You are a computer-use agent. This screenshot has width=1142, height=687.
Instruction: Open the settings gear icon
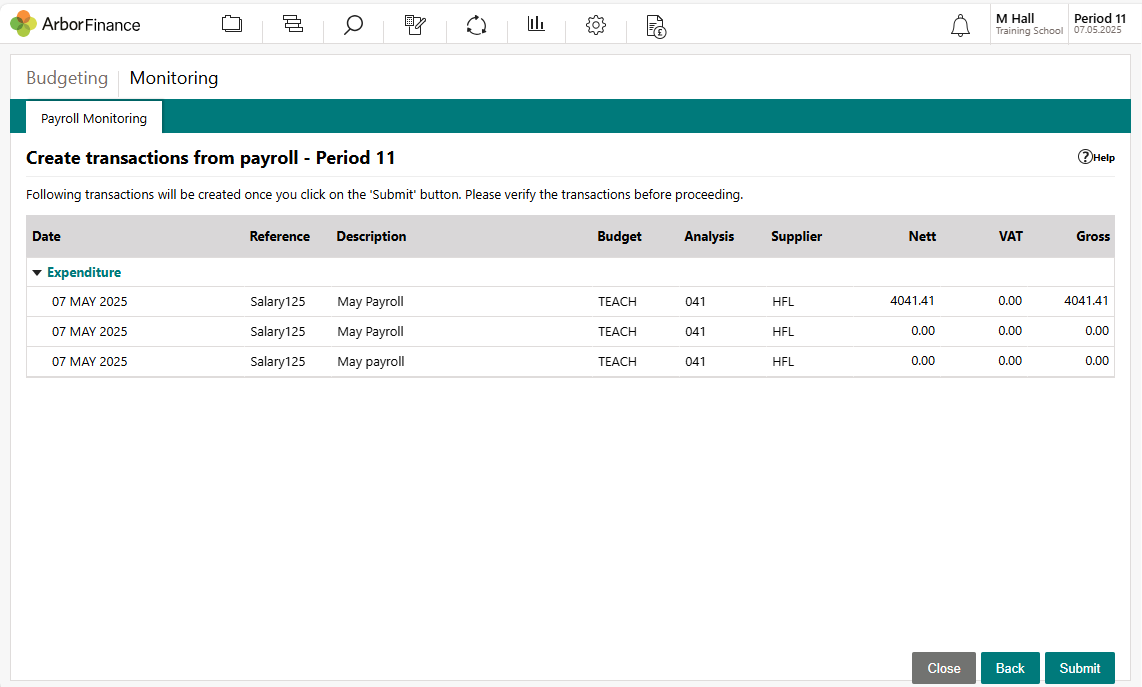596,25
